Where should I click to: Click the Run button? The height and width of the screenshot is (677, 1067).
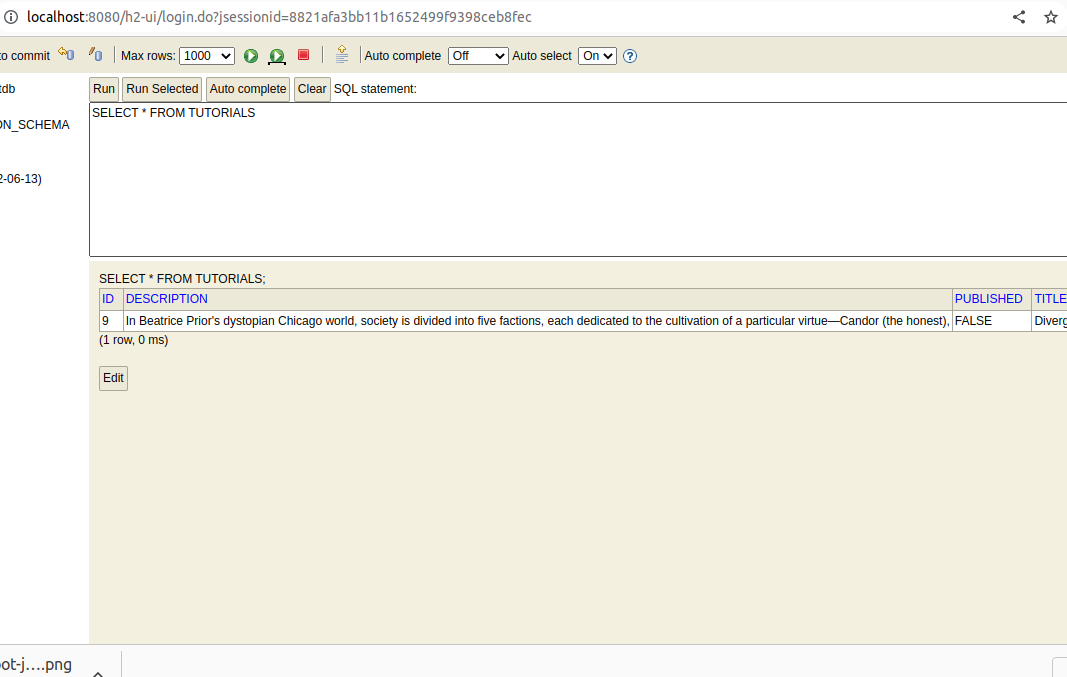tap(104, 89)
